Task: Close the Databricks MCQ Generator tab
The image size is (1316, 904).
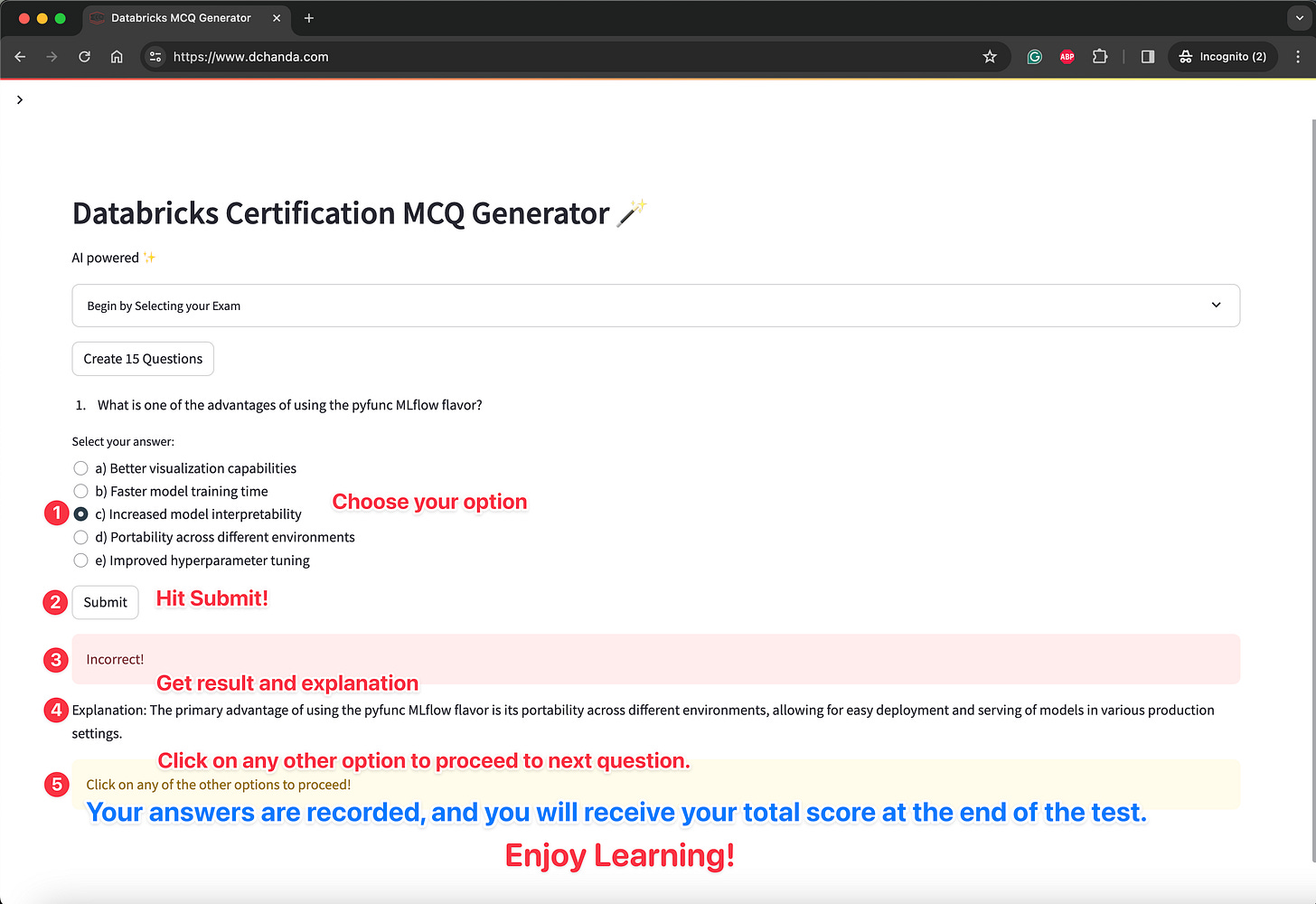Action: (x=277, y=18)
